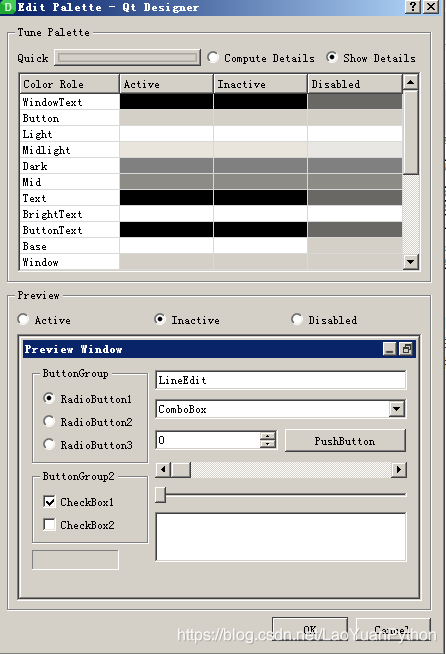This screenshot has width=446, height=654.
Task: Open the Quick color picker button
Action: pyautogui.click(x=127, y=58)
